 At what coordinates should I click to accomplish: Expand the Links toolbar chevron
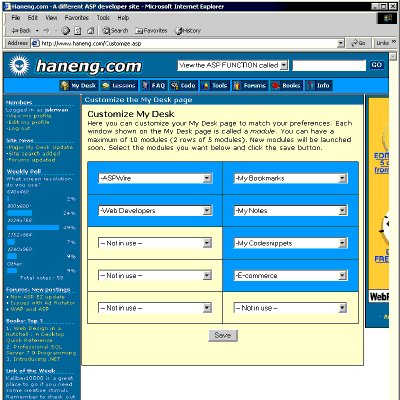[394, 42]
